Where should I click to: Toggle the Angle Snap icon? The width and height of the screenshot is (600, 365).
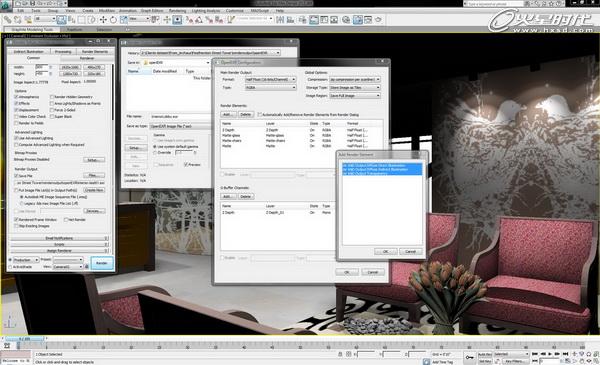point(199,20)
